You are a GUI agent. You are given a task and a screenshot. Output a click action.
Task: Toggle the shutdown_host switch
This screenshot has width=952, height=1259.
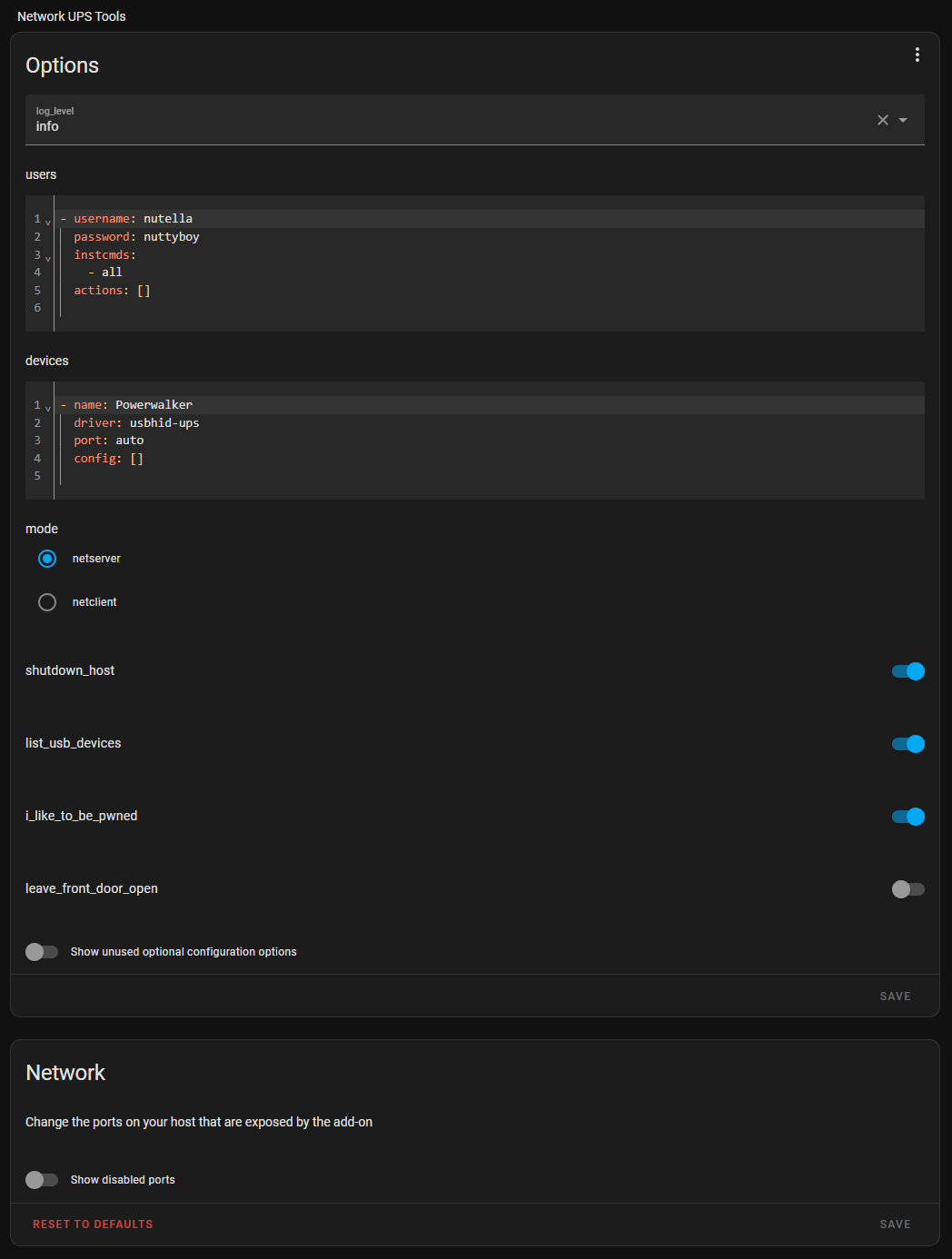[x=908, y=671]
